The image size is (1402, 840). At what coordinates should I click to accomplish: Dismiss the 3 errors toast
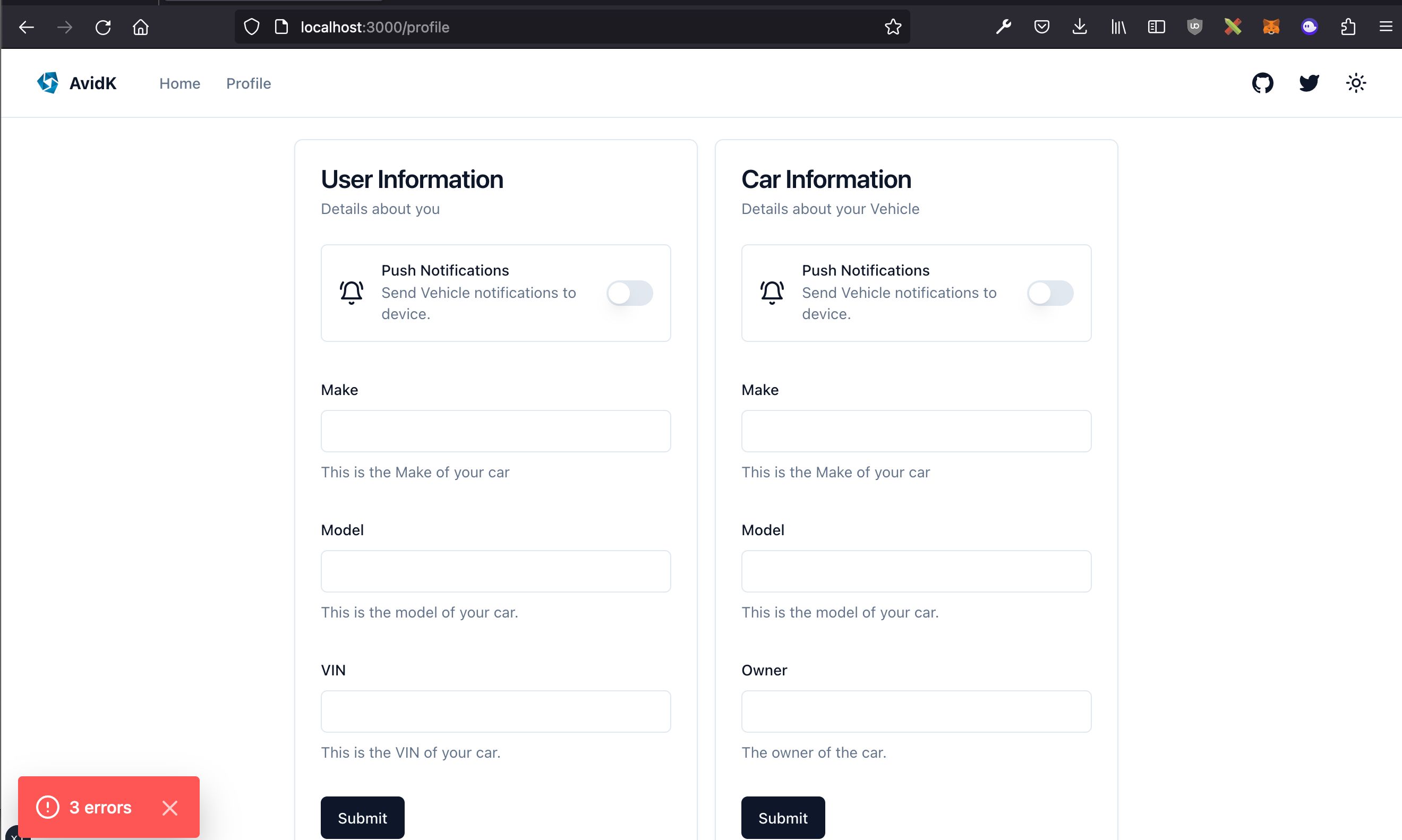[x=170, y=808]
